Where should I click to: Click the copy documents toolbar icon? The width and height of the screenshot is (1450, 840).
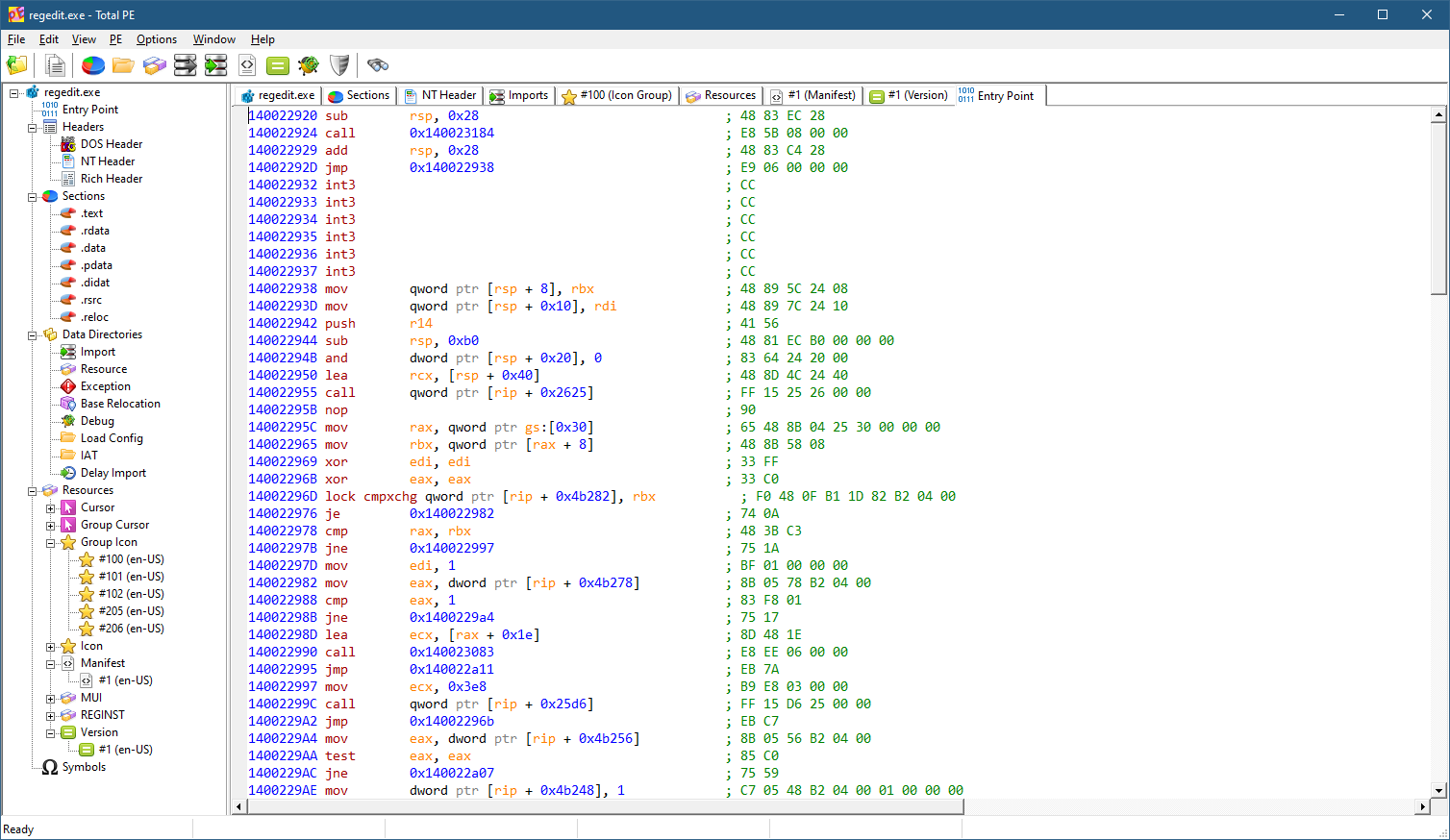click(56, 65)
